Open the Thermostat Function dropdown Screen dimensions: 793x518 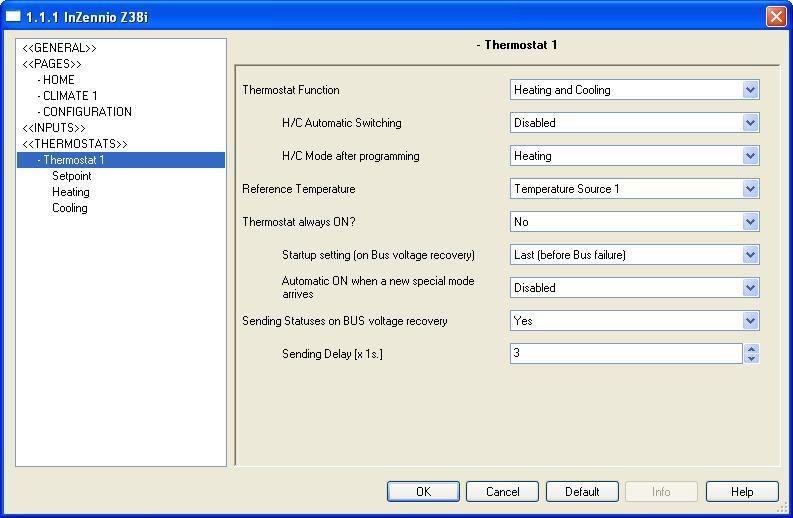click(634, 90)
